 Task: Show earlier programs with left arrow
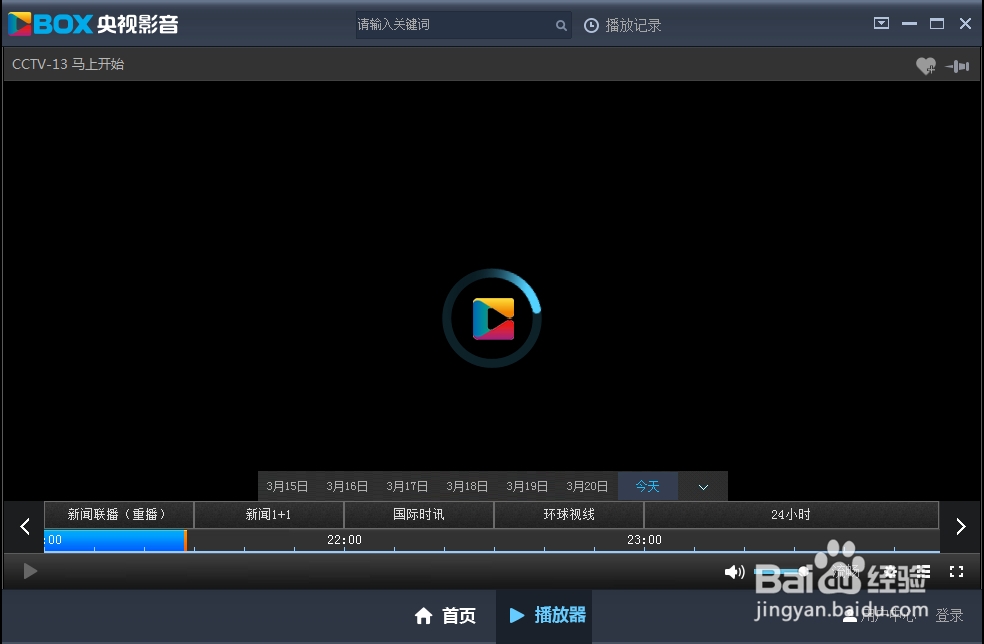(25, 526)
